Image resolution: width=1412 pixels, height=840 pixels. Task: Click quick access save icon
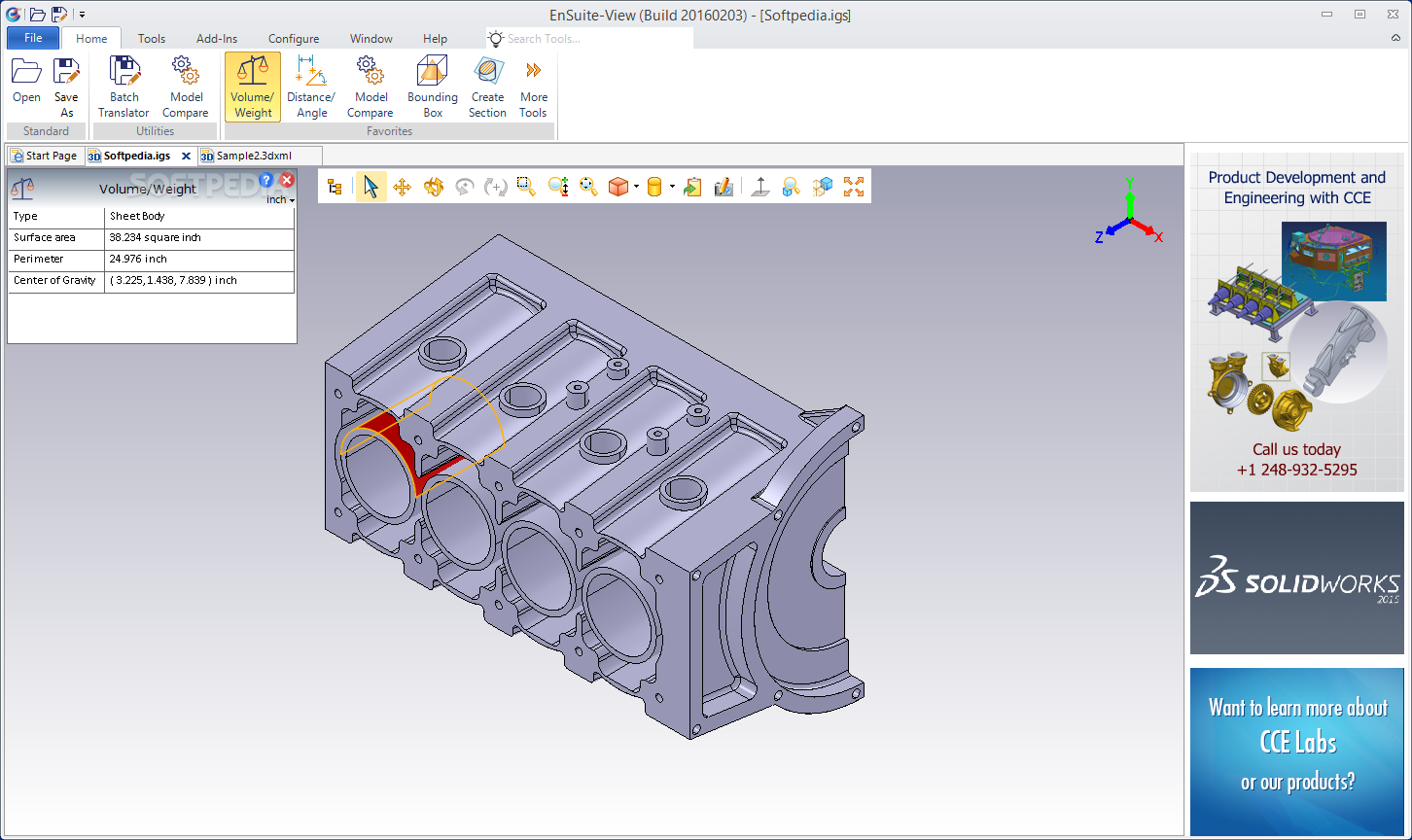click(x=59, y=14)
